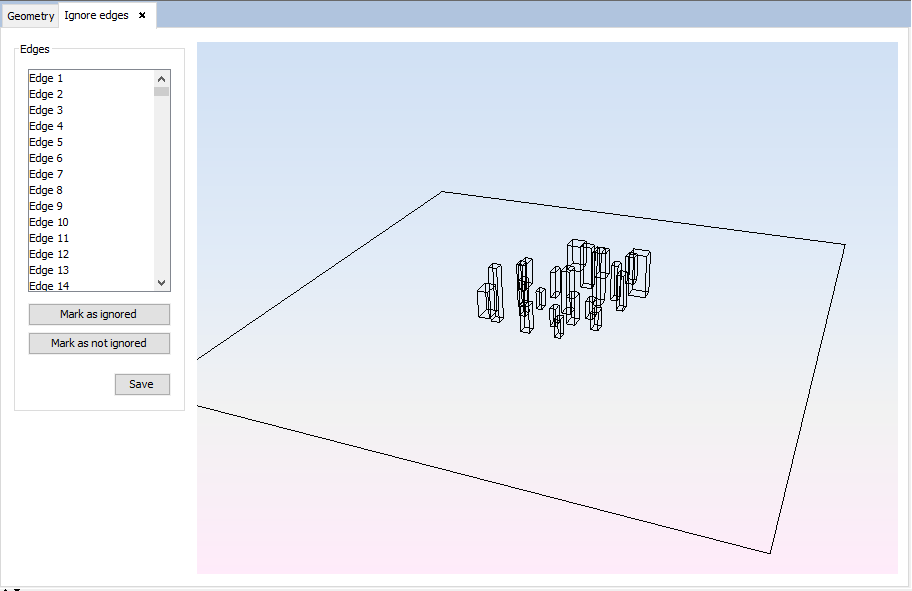The width and height of the screenshot is (912, 591).
Task: Choose Edge 3 from the Edges list
Action: (x=46, y=110)
